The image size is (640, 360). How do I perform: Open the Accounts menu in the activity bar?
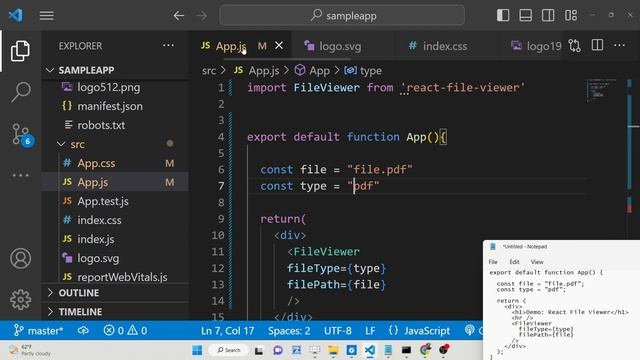20,258
